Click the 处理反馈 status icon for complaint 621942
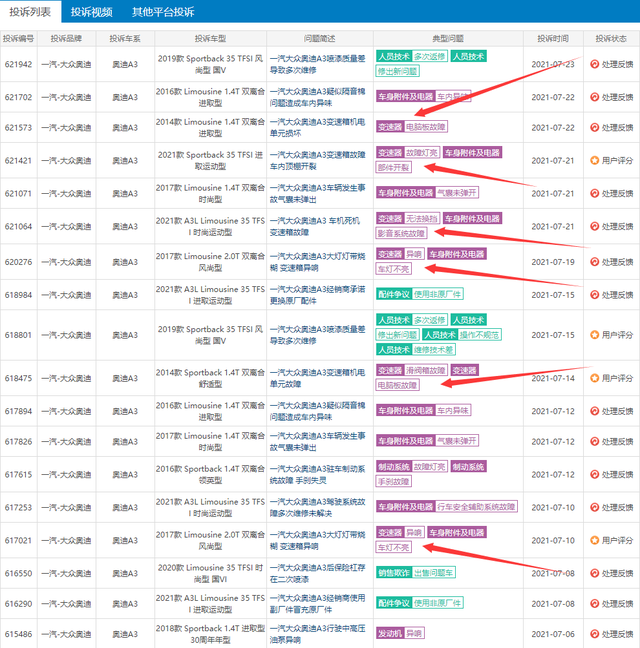Screen dimensions: 640x648 point(594,64)
